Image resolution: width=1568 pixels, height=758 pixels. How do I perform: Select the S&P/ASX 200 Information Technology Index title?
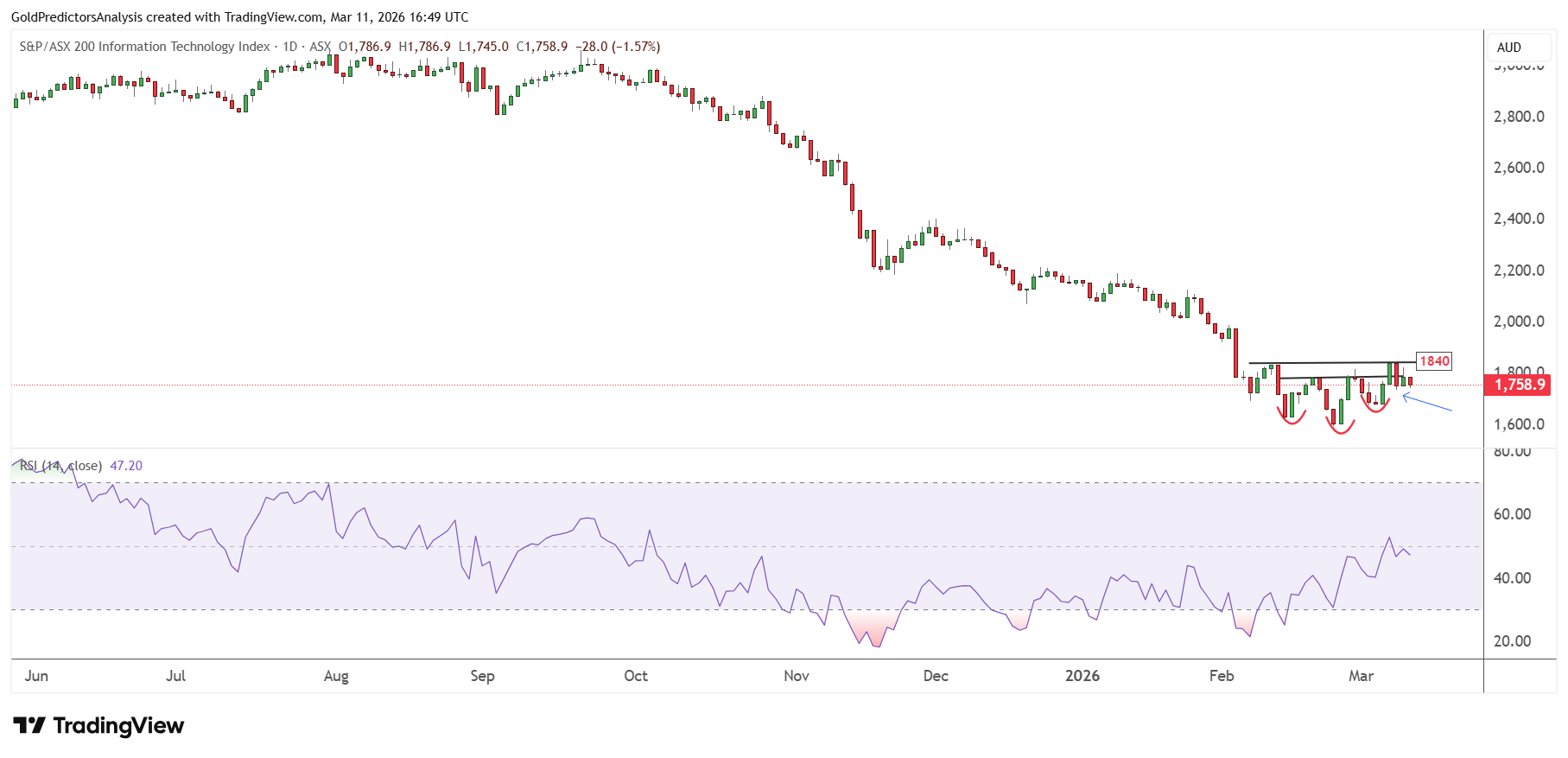click(144, 47)
